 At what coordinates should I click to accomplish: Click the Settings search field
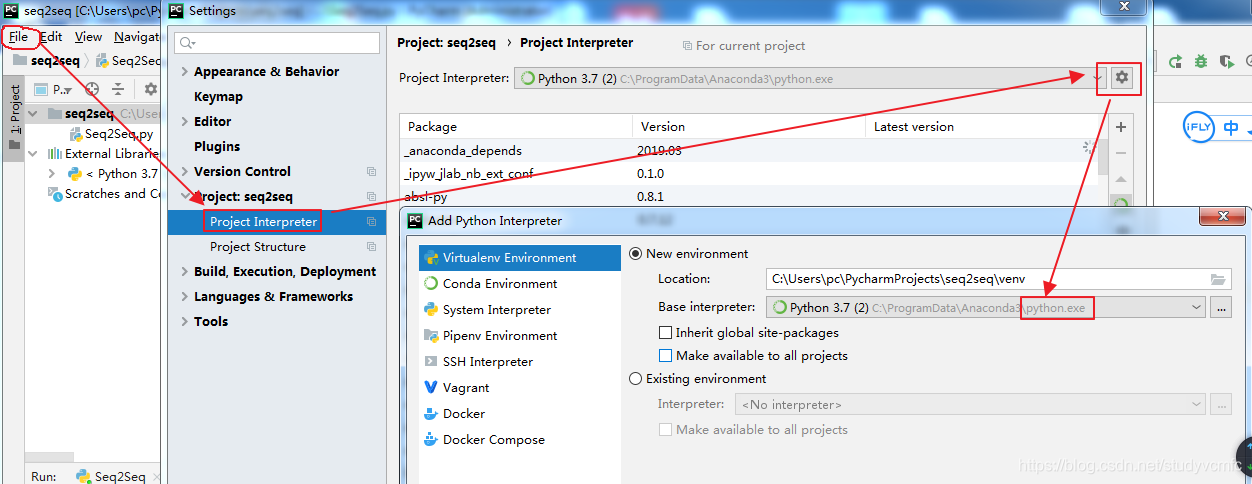point(276,43)
